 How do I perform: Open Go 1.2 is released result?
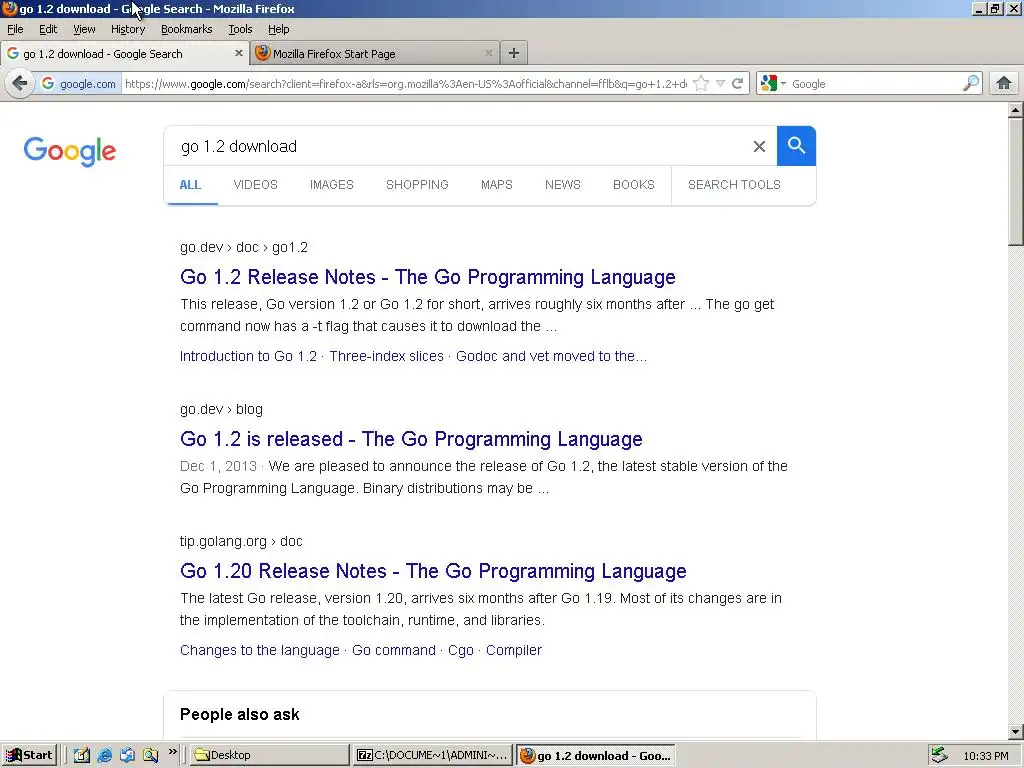(411, 439)
